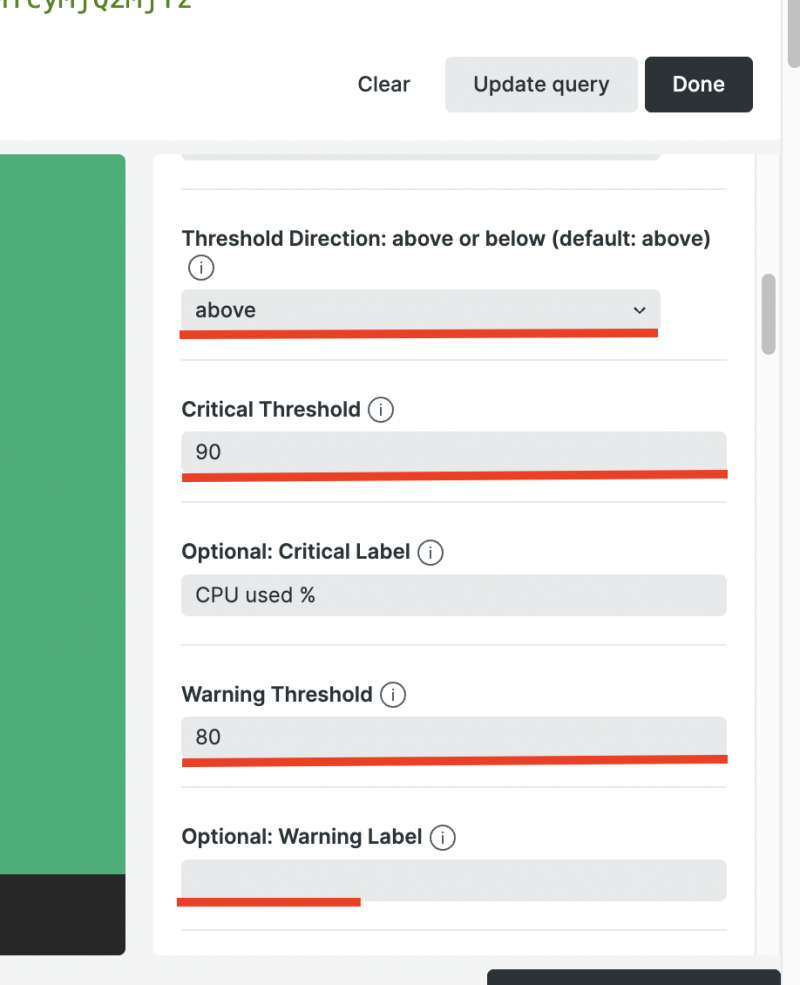Screen dimensions: 800x985
Task: Click the Clear button
Action: coord(384,84)
